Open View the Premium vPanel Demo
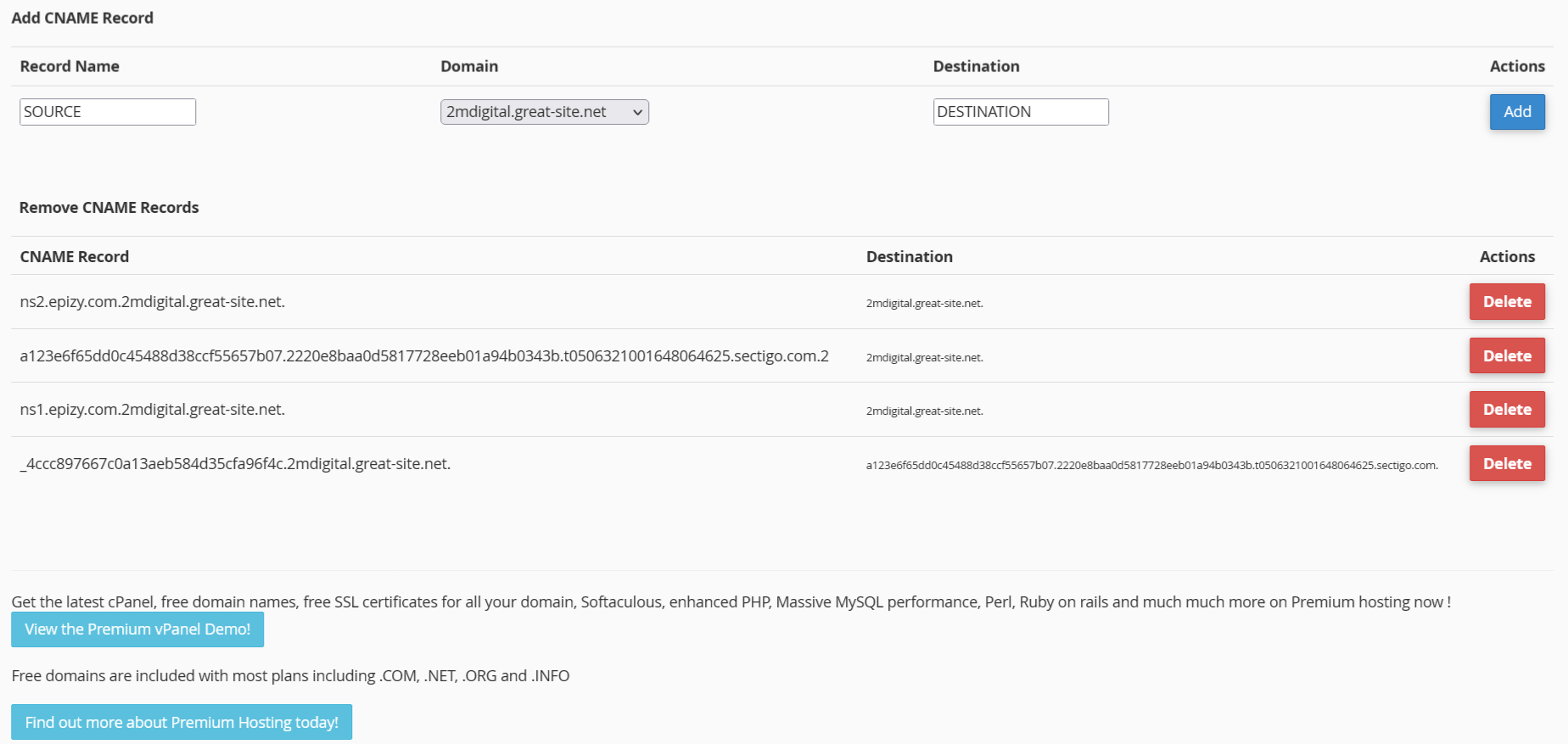Viewport: 1568px width, 744px height. point(137,629)
